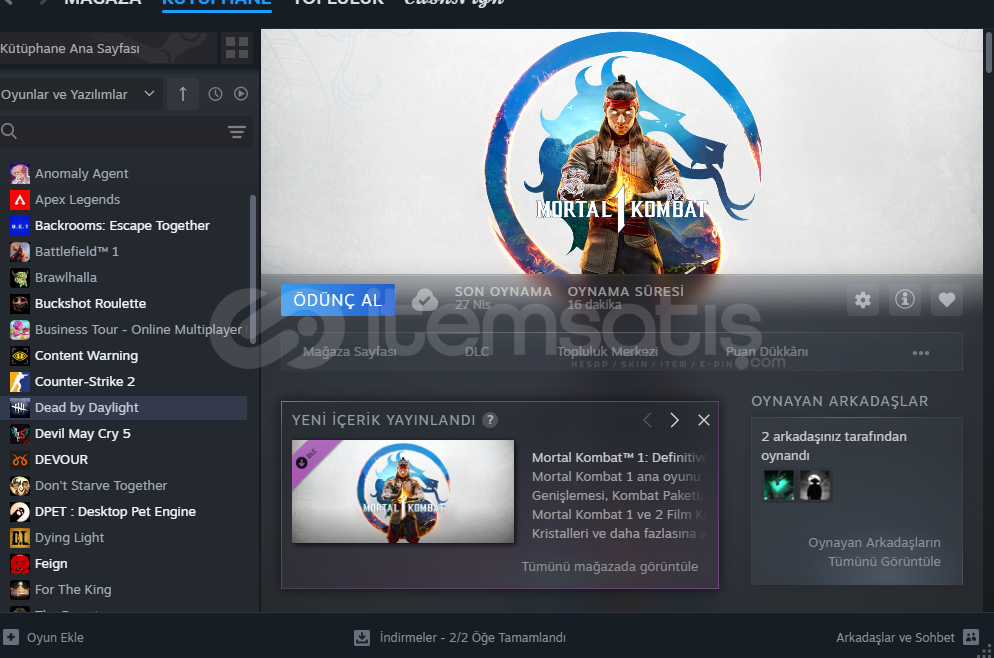Open the first friend's avatar
994x658 pixels.
pos(778,486)
